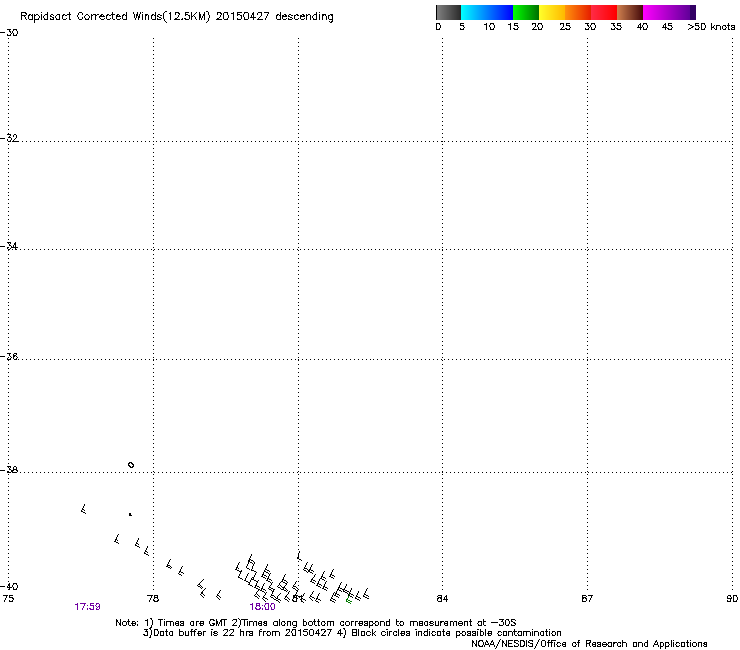The width and height of the screenshot is (740, 650).
Task: Click the '75' longitude axis label
Action: [8, 599]
